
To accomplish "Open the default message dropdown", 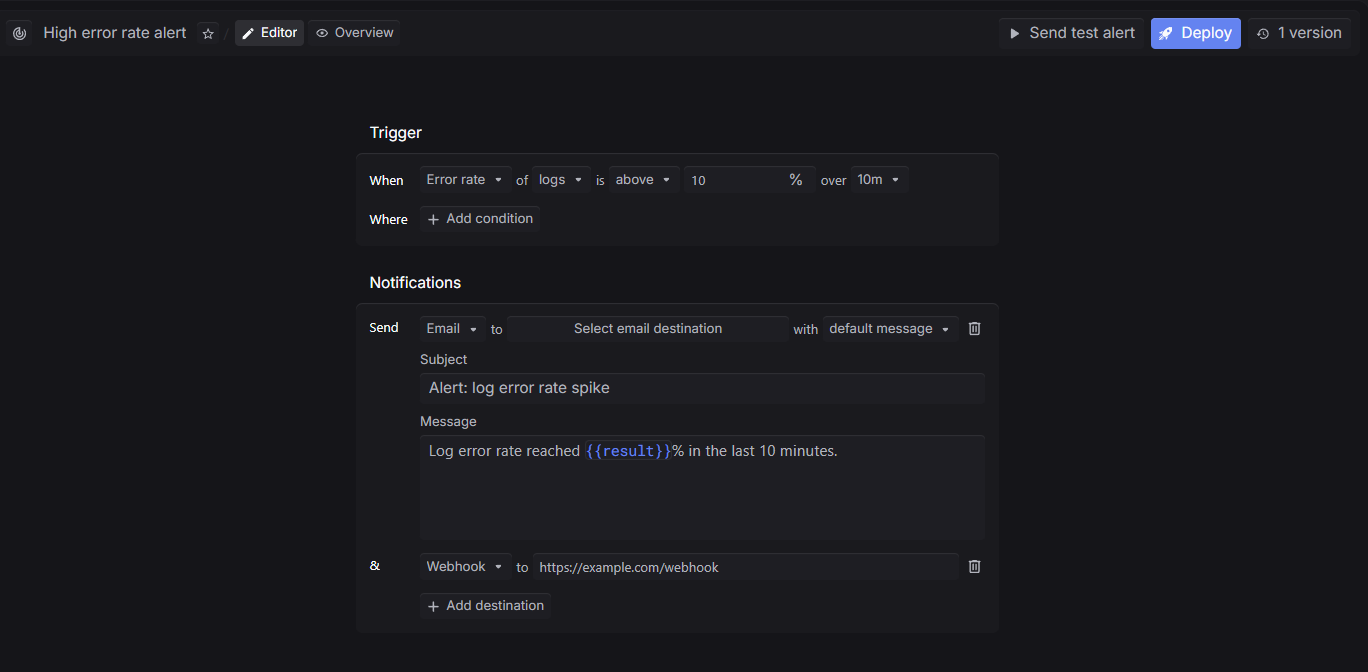I will tap(890, 329).
